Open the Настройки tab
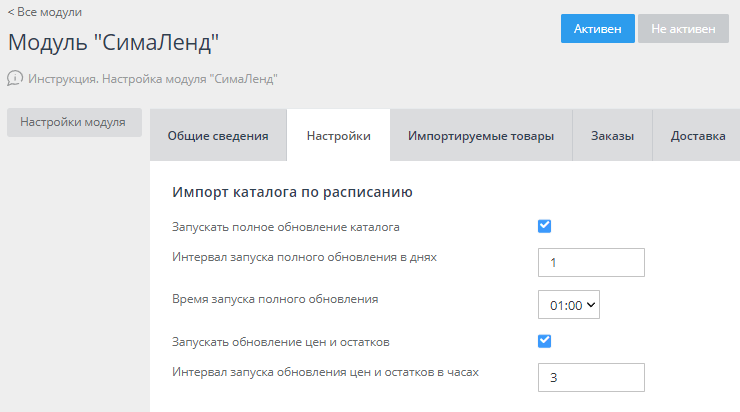Screen dimensions: 740x412 click(x=338, y=136)
